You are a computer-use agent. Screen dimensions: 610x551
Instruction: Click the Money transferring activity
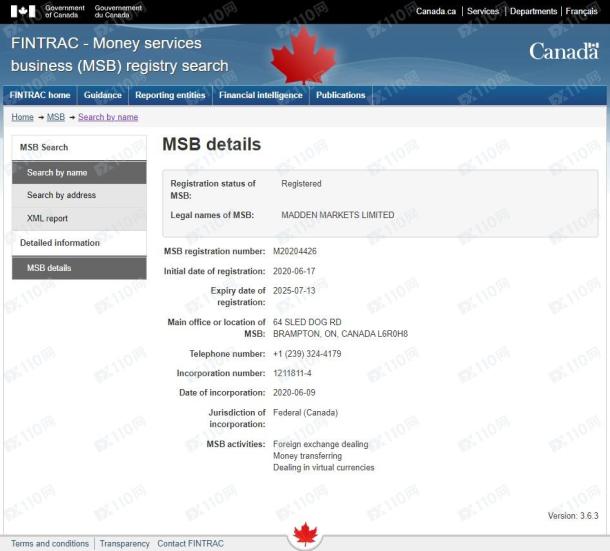[x=307, y=456]
